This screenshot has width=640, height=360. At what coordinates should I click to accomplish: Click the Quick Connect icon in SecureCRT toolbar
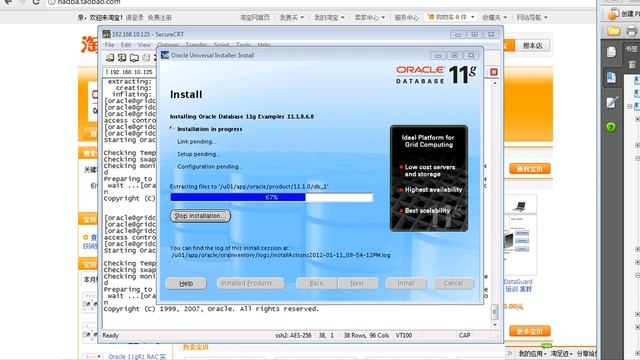[x=122, y=58]
